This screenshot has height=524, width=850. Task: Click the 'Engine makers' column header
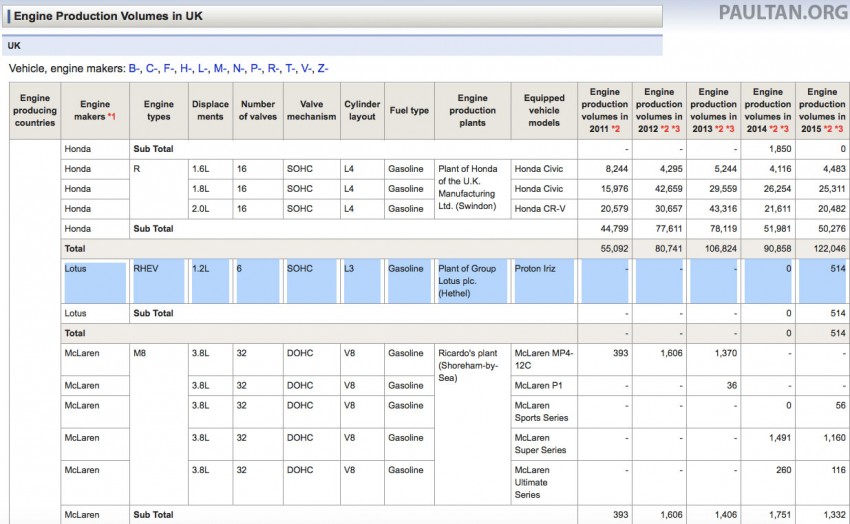[x=95, y=111]
